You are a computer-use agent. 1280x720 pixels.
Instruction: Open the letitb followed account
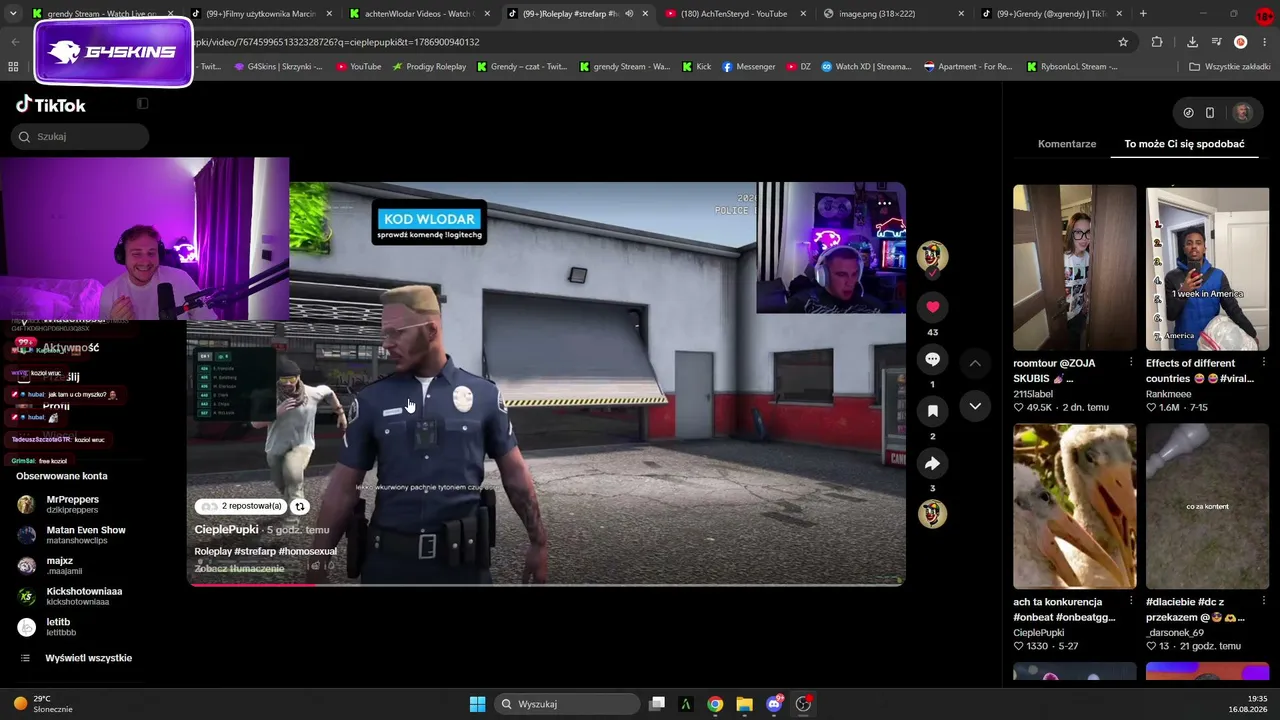[46, 627]
